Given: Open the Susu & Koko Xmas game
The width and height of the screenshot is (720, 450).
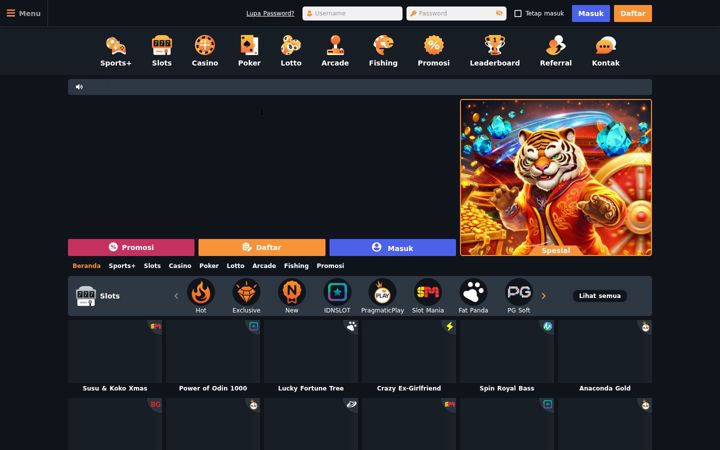Looking at the screenshot, I should [115, 357].
